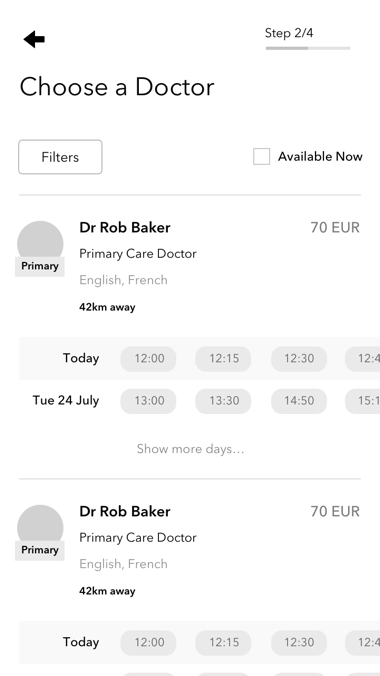Pick Today 12:00 slot for first doctor
Viewport: 380px width, 676px height.
[x=148, y=359]
